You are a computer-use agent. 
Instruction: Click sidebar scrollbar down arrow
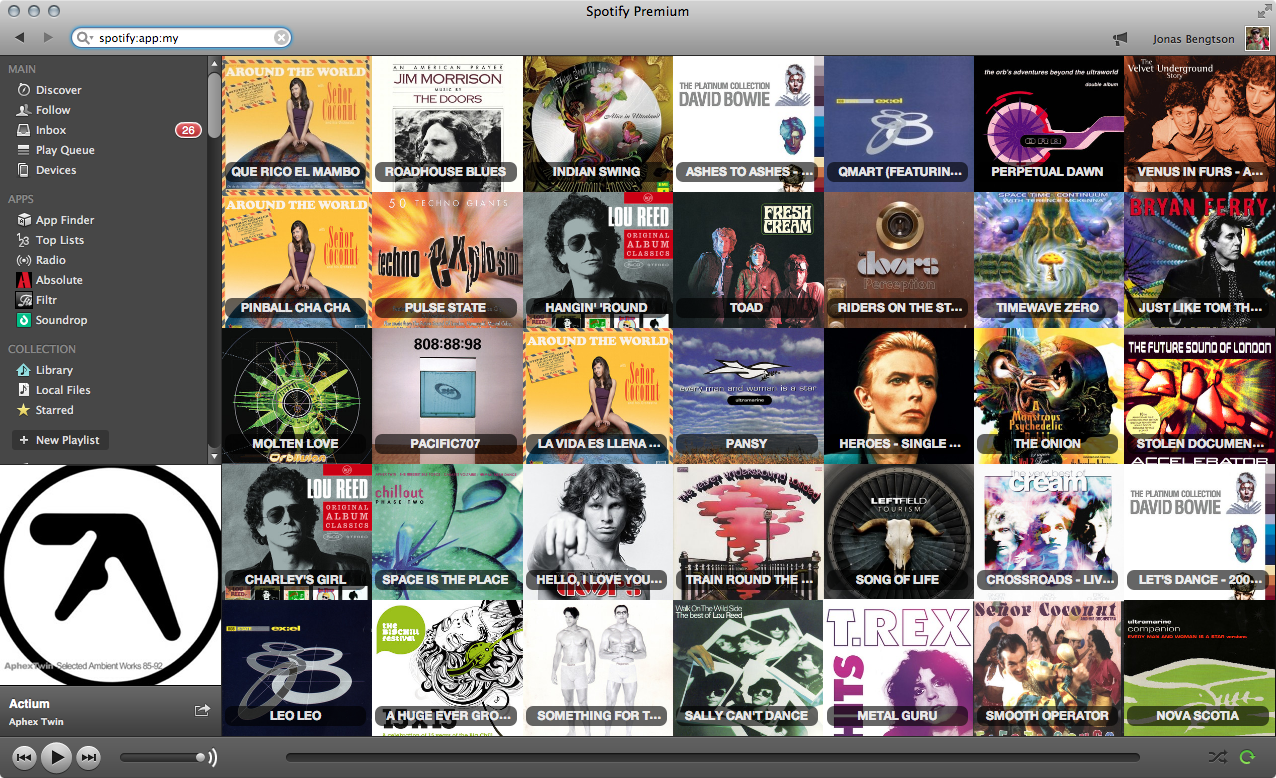point(213,456)
